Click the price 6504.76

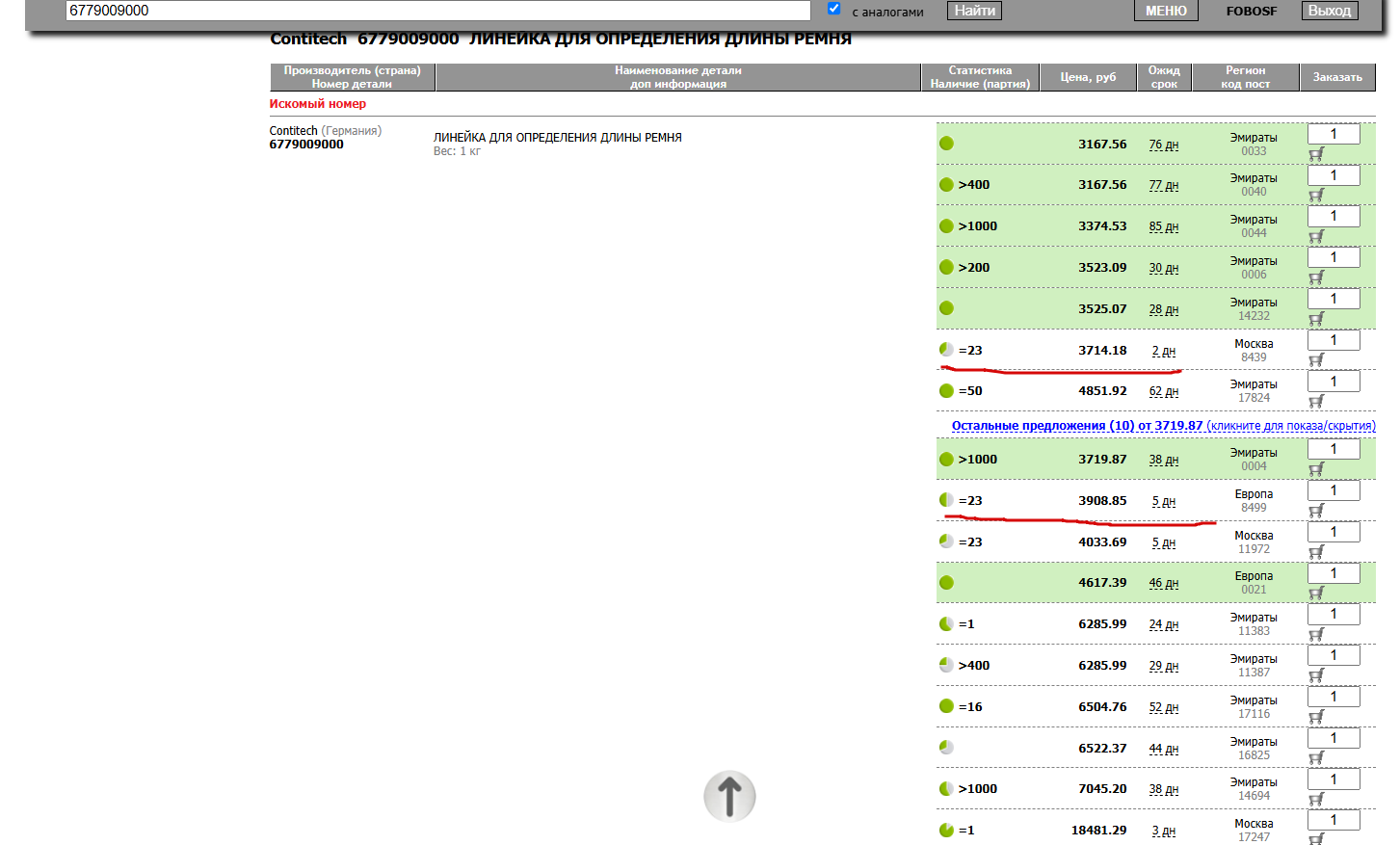(x=1102, y=707)
